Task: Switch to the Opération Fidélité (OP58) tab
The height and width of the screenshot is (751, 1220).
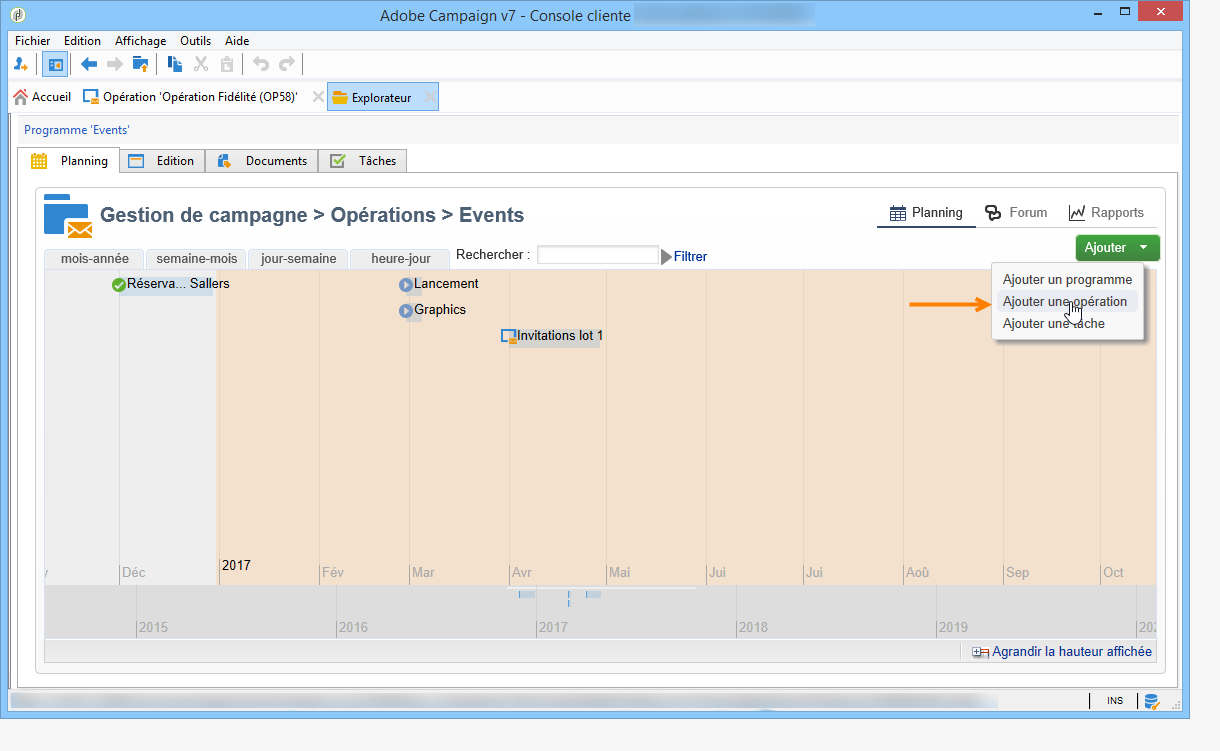Action: click(x=190, y=97)
